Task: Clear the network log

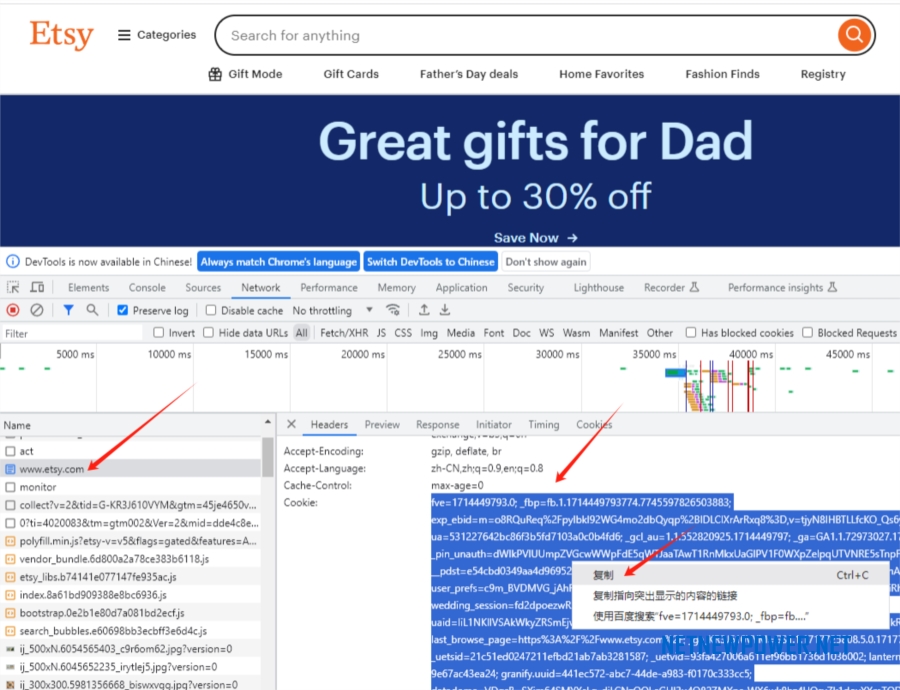Action: point(37,311)
